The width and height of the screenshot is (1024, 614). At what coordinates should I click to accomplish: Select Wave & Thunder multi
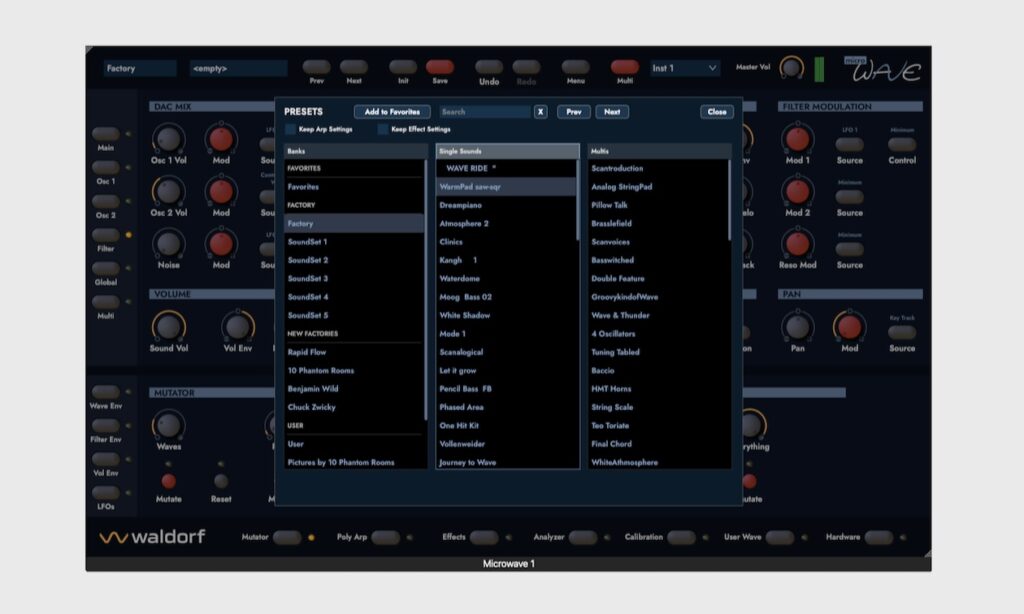click(658, 315)
